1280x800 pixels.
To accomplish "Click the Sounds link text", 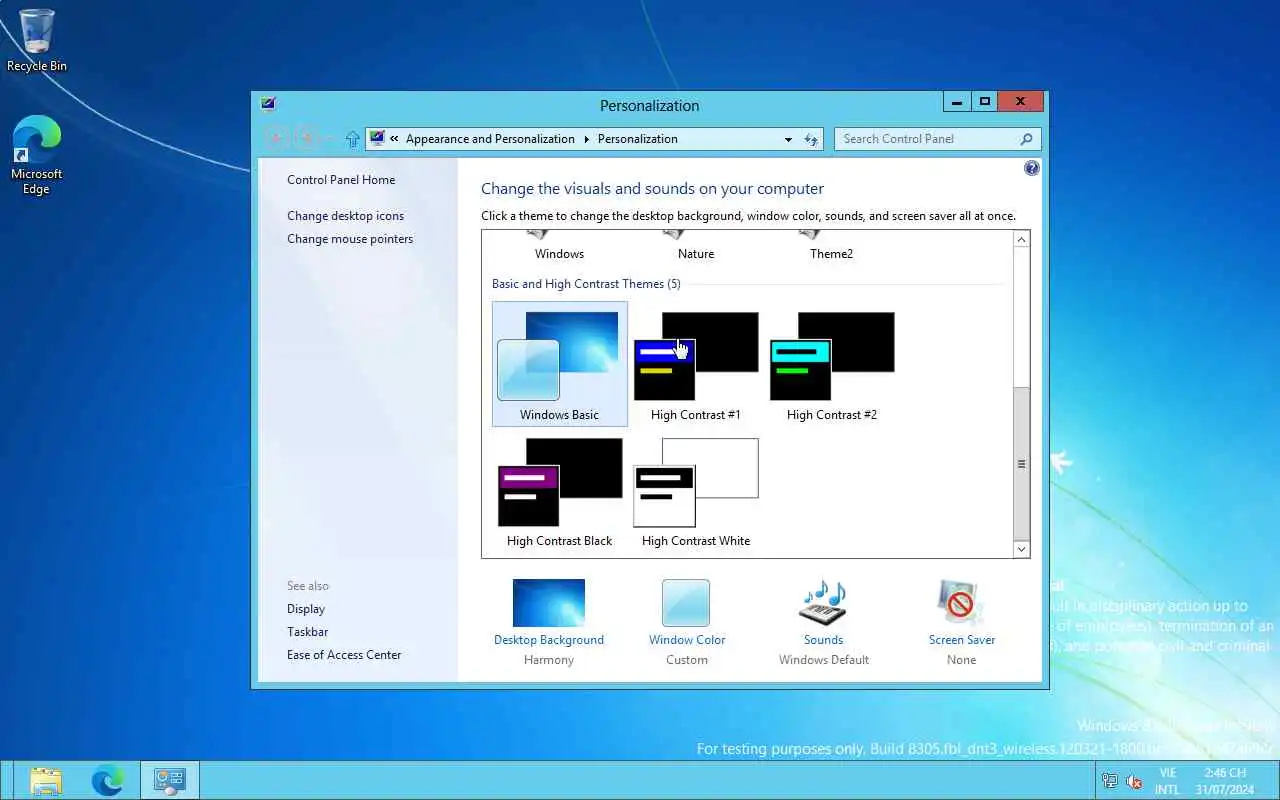I will coord(824,640).
